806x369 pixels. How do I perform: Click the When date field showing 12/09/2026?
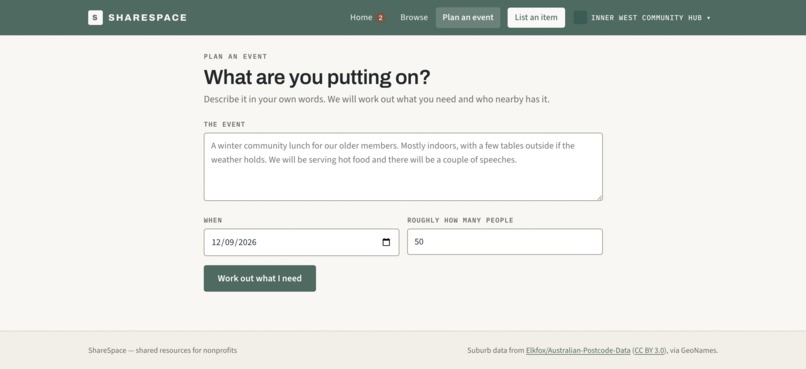pos(301,242)
